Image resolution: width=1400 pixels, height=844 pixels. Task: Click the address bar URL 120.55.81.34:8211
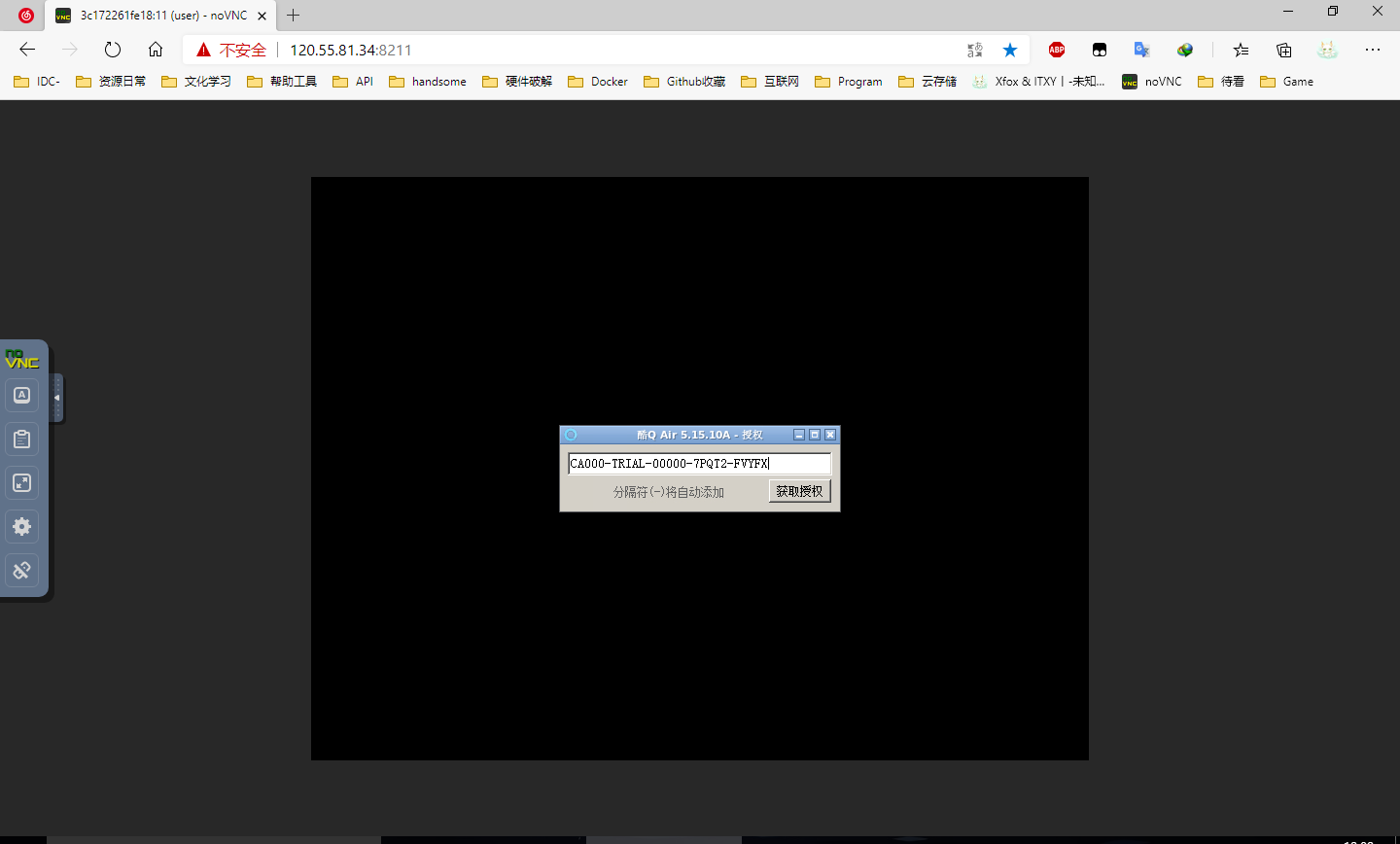point(351,50)
